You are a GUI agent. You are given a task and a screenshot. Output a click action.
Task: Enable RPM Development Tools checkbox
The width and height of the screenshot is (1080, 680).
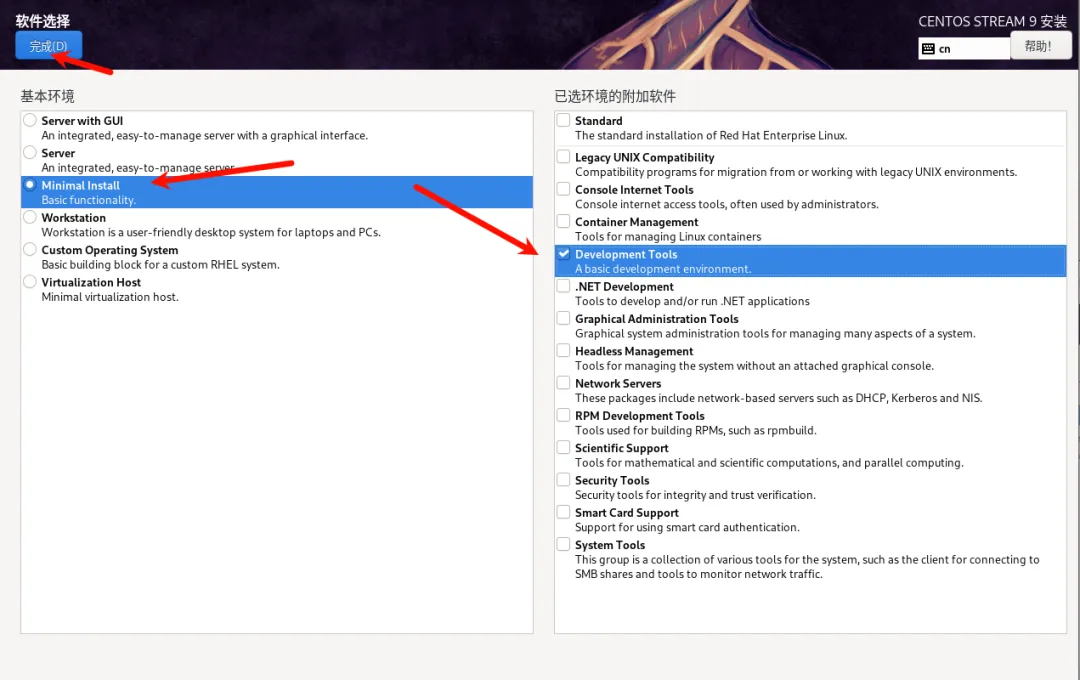pyautogui.click(x=563, y=415)
